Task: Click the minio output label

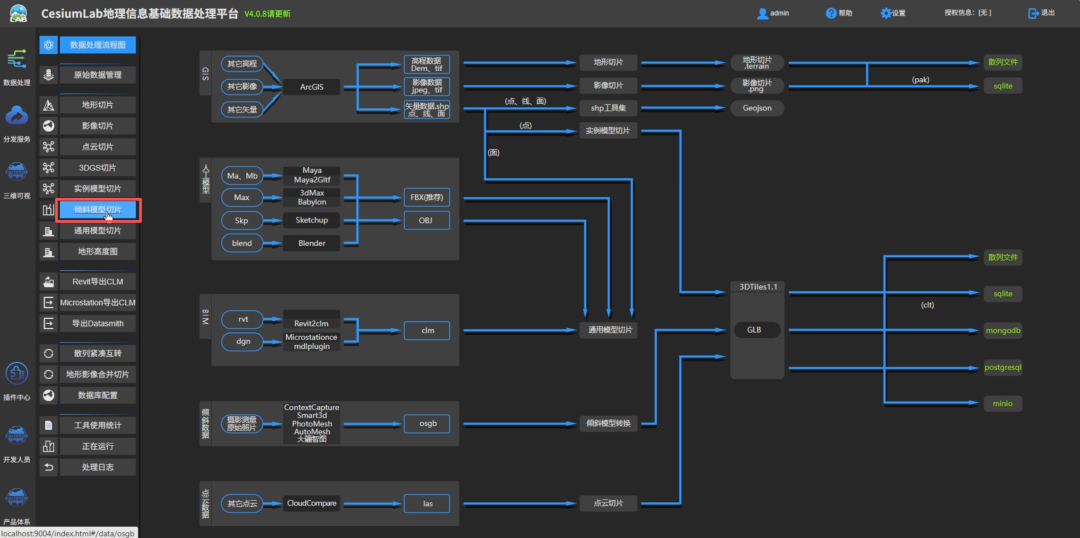Action: pyautogui.click(x=1003, y=404)
